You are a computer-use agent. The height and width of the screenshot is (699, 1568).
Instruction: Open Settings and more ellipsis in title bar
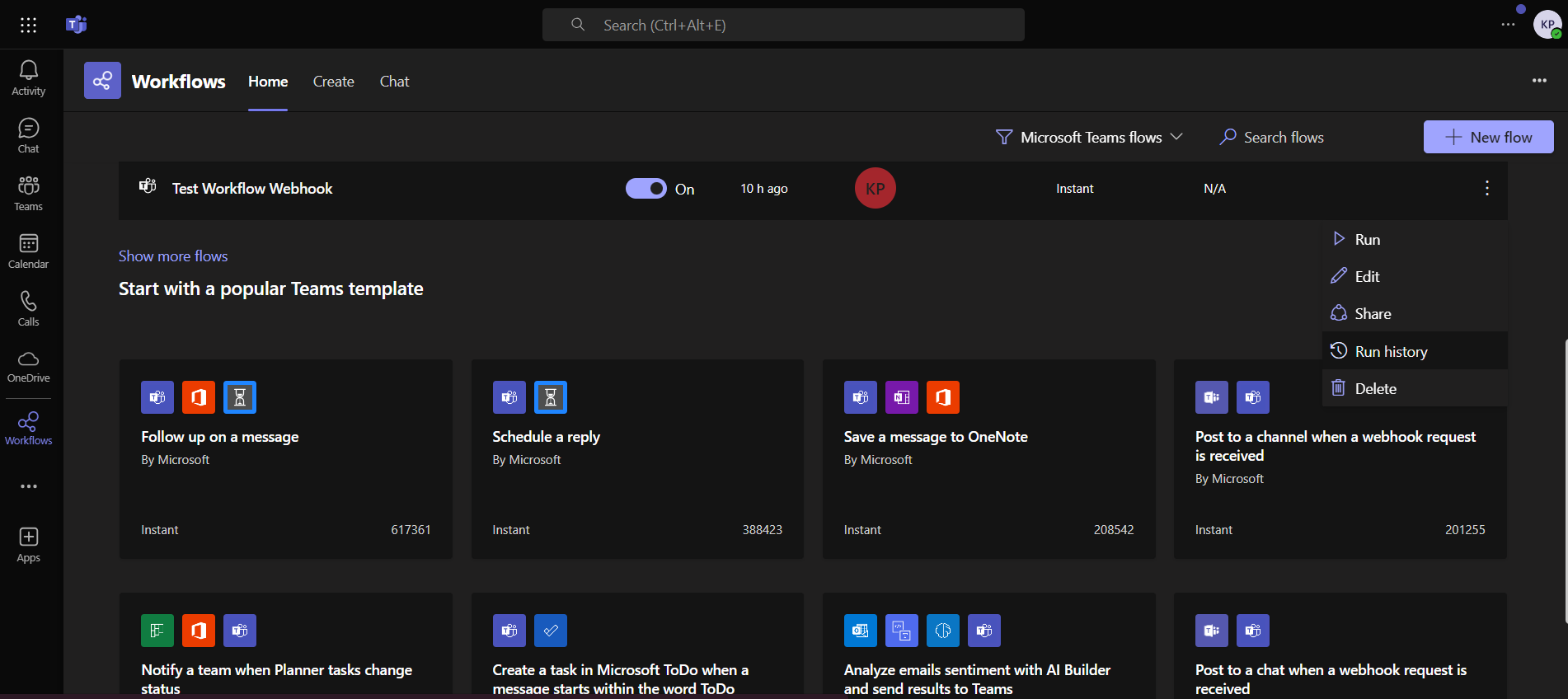(x=1508, y=25)
